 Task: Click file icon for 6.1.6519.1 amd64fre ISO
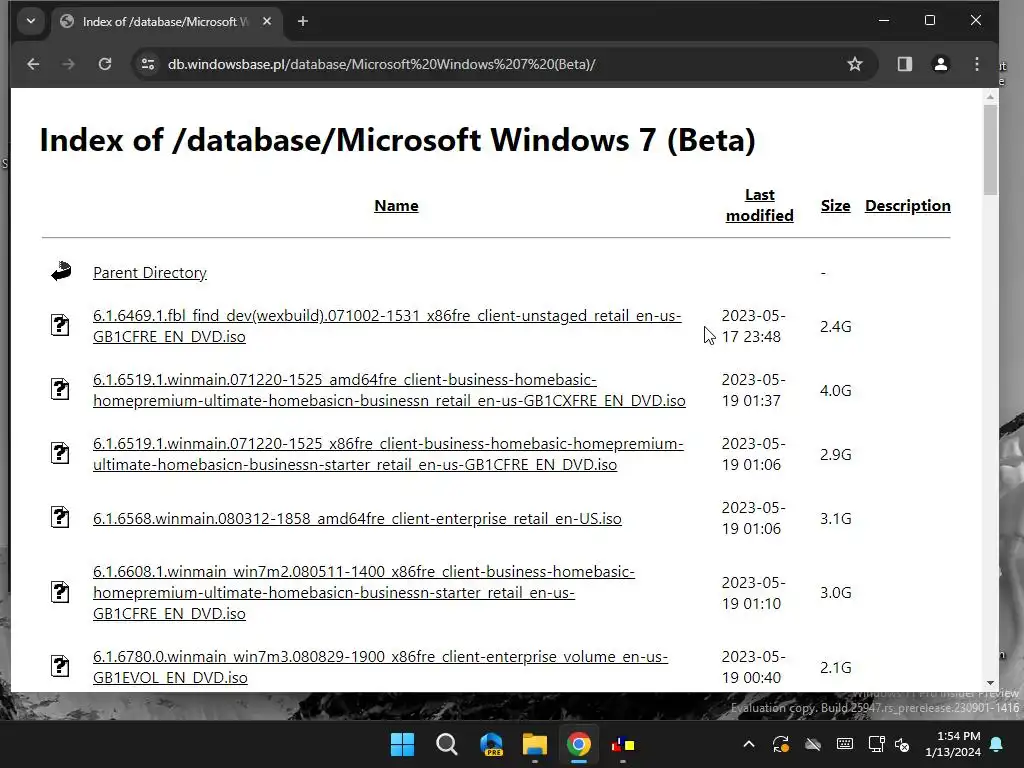click(60, 389)
